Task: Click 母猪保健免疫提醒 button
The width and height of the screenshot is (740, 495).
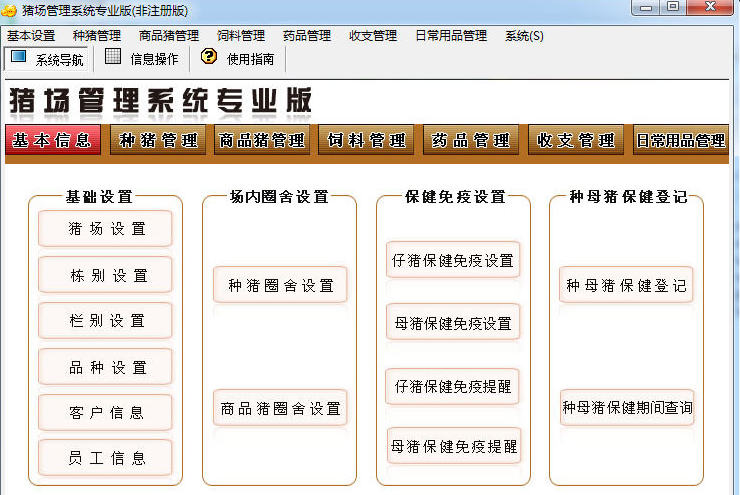Action: pyautogui.click(x=453, y=446)
